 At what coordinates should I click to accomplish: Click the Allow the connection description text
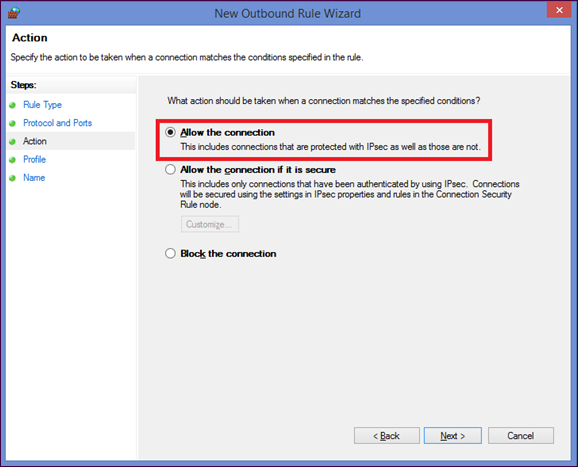click(331, 147)
